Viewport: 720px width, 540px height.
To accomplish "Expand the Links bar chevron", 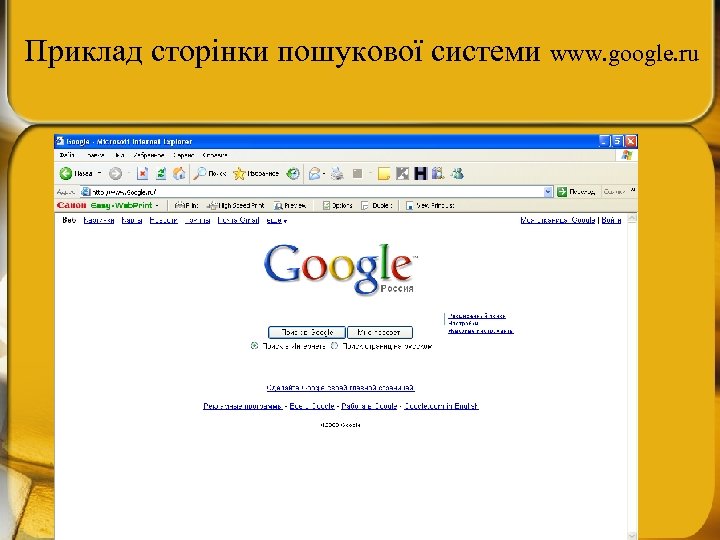I will click(x=633, y=190).
